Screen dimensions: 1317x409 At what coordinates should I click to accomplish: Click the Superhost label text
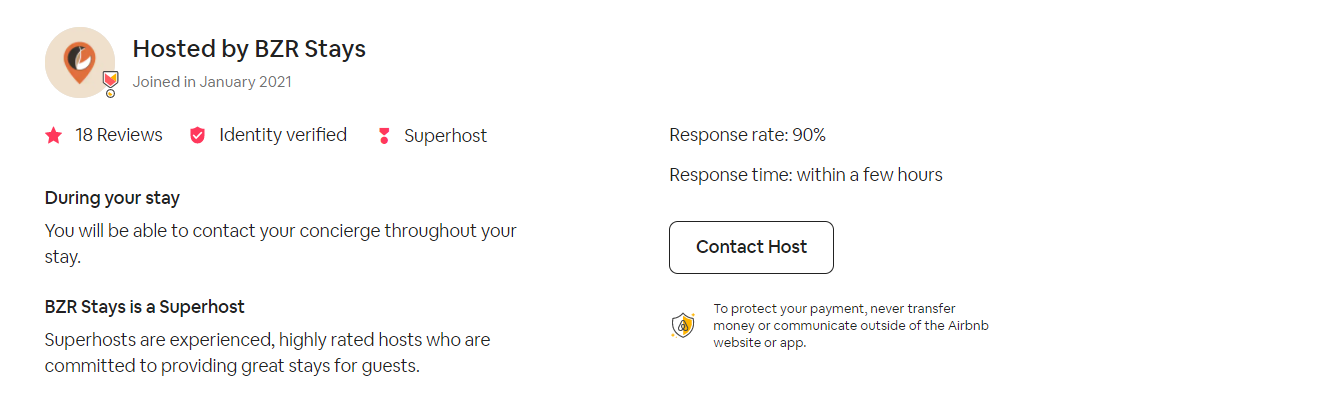tap(445, 136)
